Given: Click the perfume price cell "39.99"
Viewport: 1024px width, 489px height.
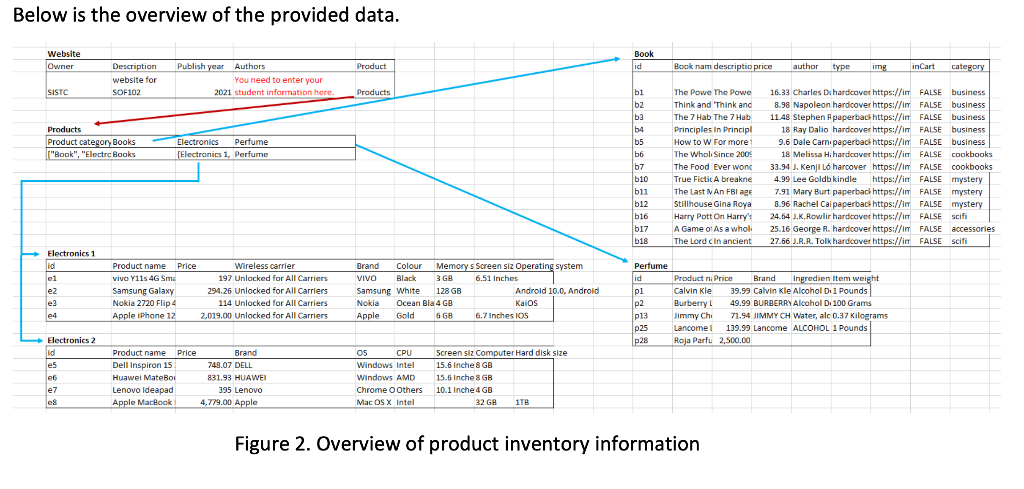Looking at the screenshot, I should [x=739, y=291].
